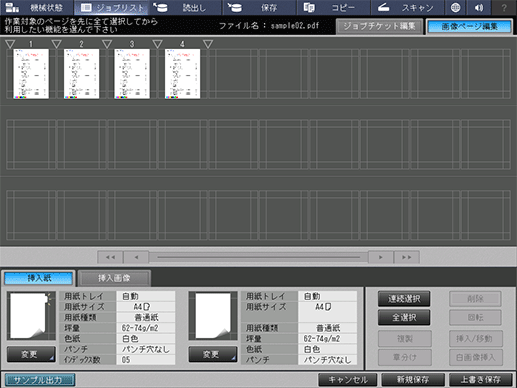This screenshot has height=388, width=517.
Task: Open the 保存 store tab
Action: (259, 7)
